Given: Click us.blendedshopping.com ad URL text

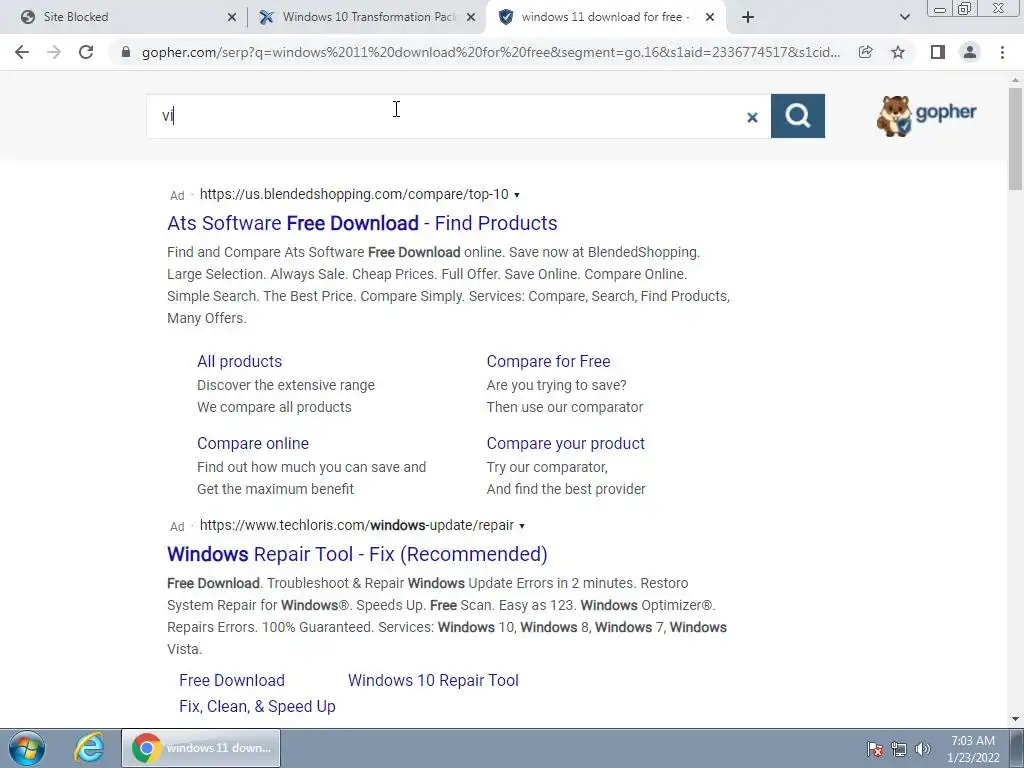Looking at the screenshot, I should tap(354, 195).
